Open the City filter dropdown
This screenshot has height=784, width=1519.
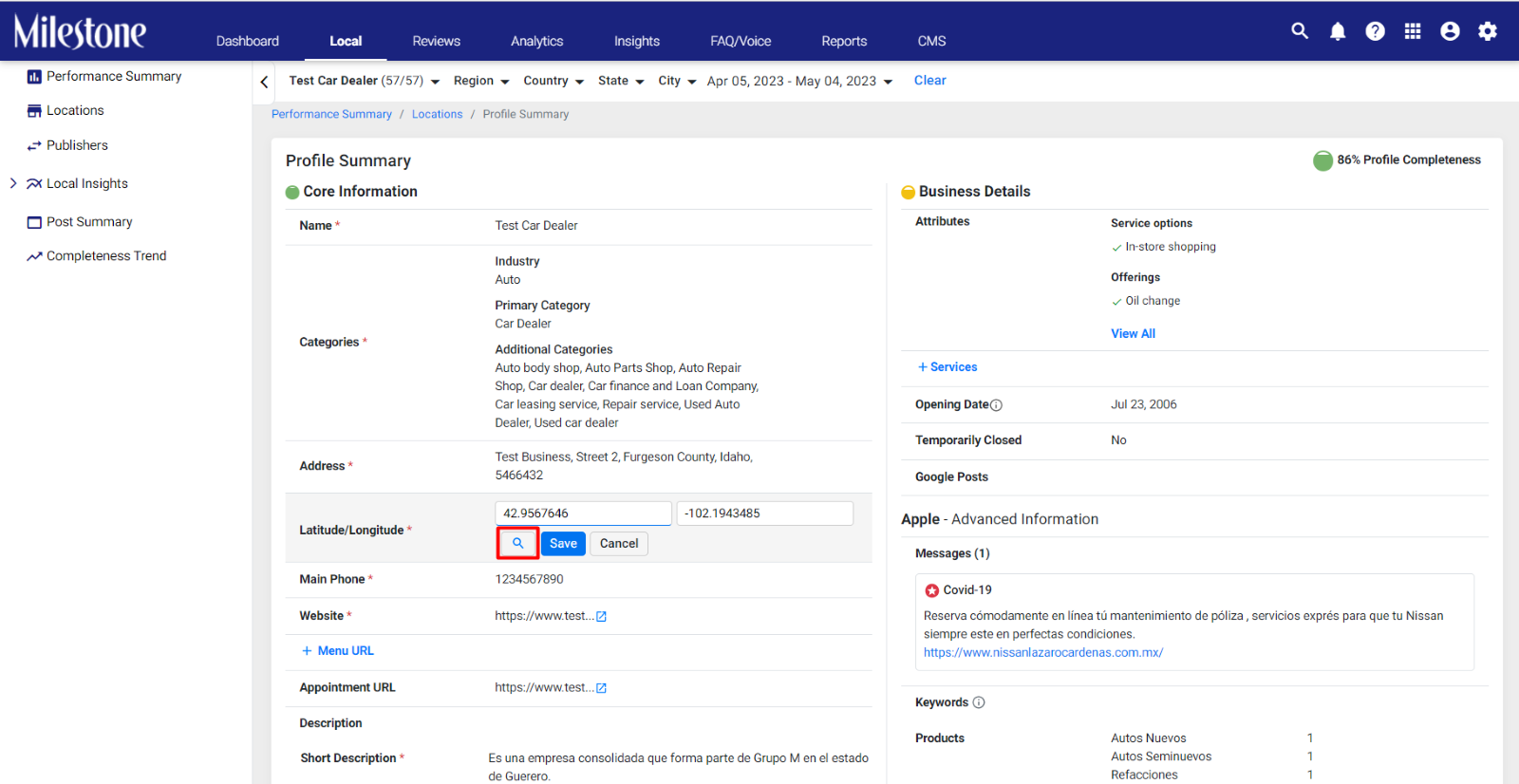click(677, 82)
